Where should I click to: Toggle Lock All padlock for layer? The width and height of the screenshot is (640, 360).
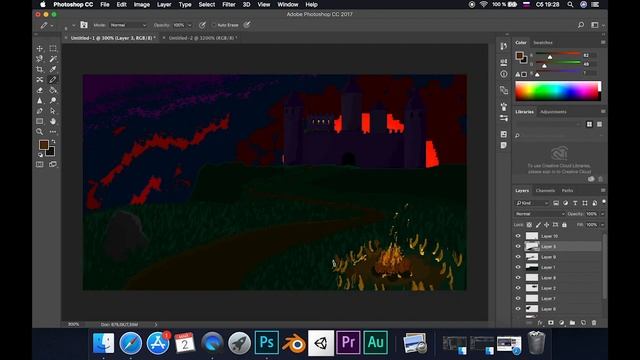[x=564, y=225]
